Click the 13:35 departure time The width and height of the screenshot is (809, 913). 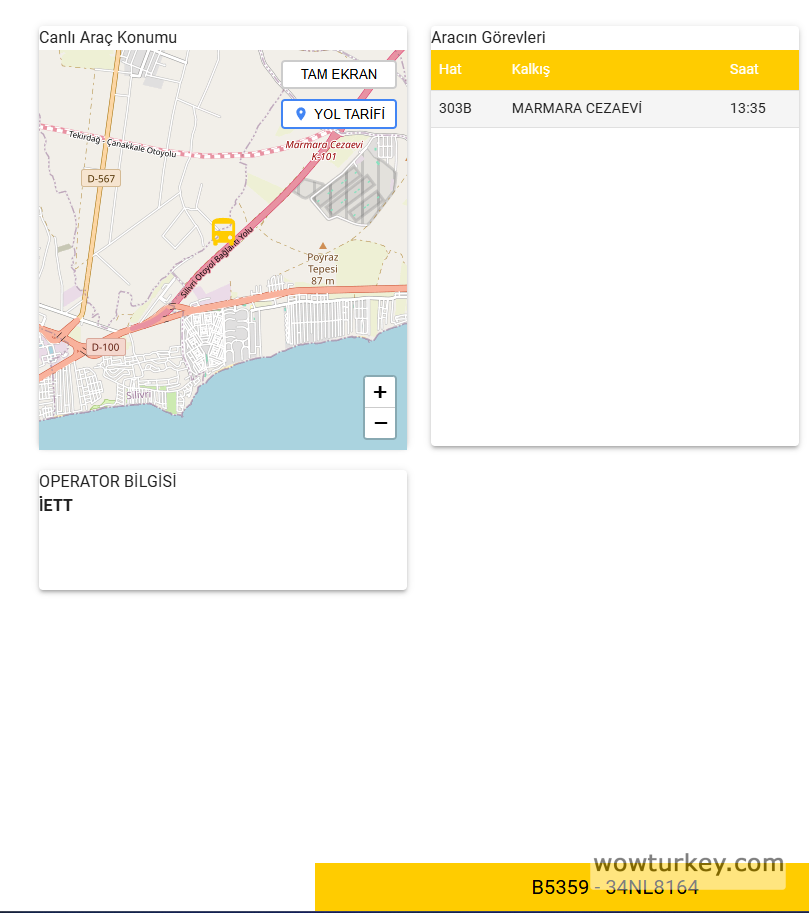747,108
